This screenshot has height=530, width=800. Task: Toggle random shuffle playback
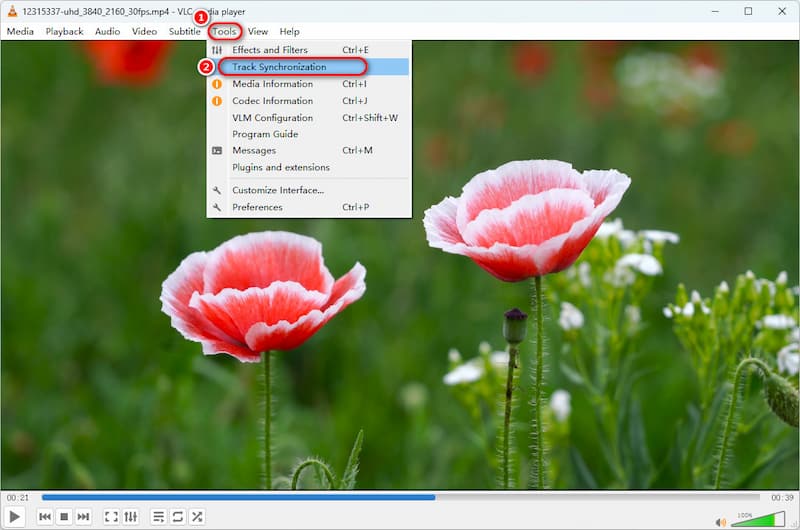(197, 517)
